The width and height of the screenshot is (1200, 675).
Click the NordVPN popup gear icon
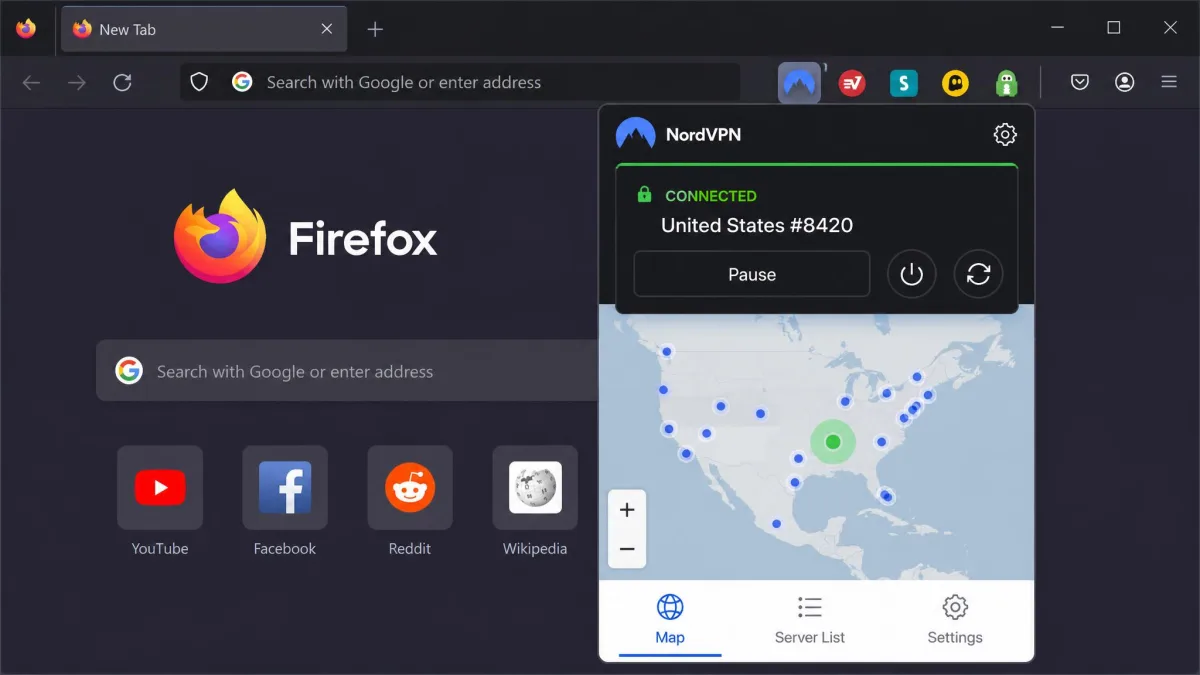tap(1005, 134)
